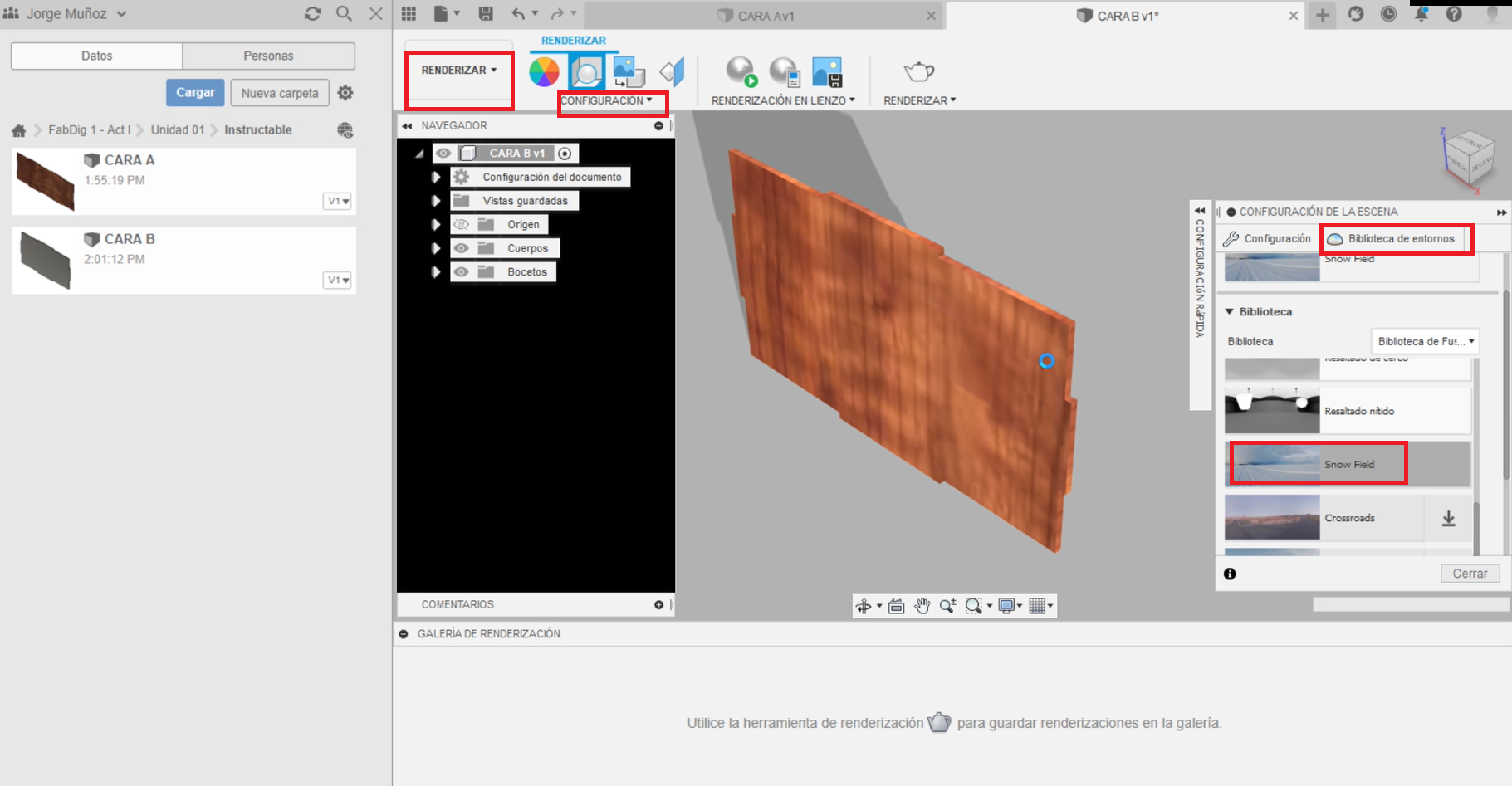This screenshot has height=786, width=1512.
Task: Show the Origen folder by clicking its eye
Action: [462, 223]
